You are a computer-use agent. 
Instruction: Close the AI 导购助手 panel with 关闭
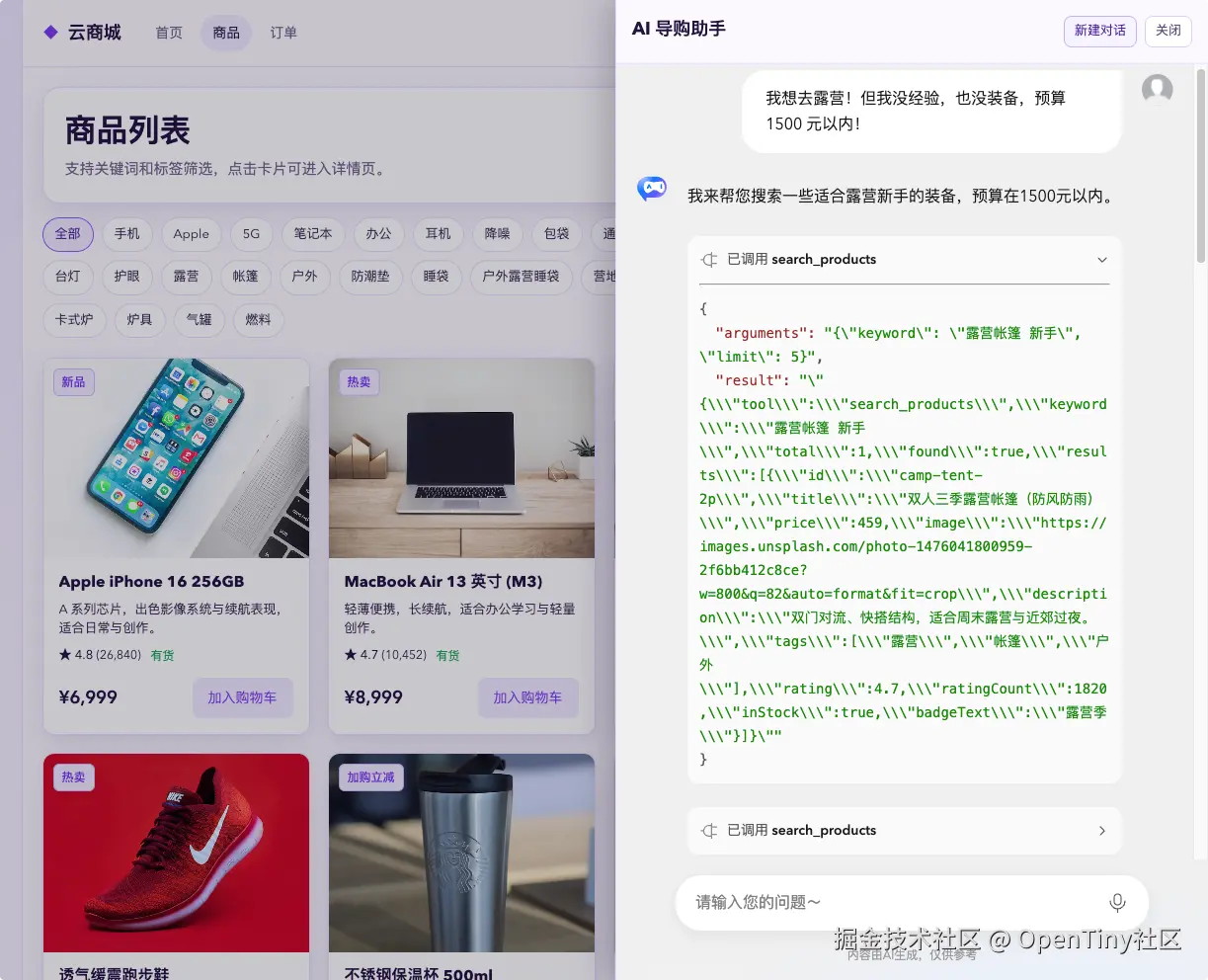coord(1168,31)
